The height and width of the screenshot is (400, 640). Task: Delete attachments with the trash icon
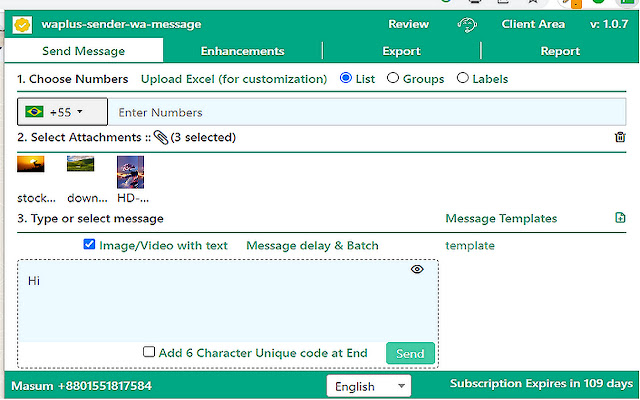[620, 137]
